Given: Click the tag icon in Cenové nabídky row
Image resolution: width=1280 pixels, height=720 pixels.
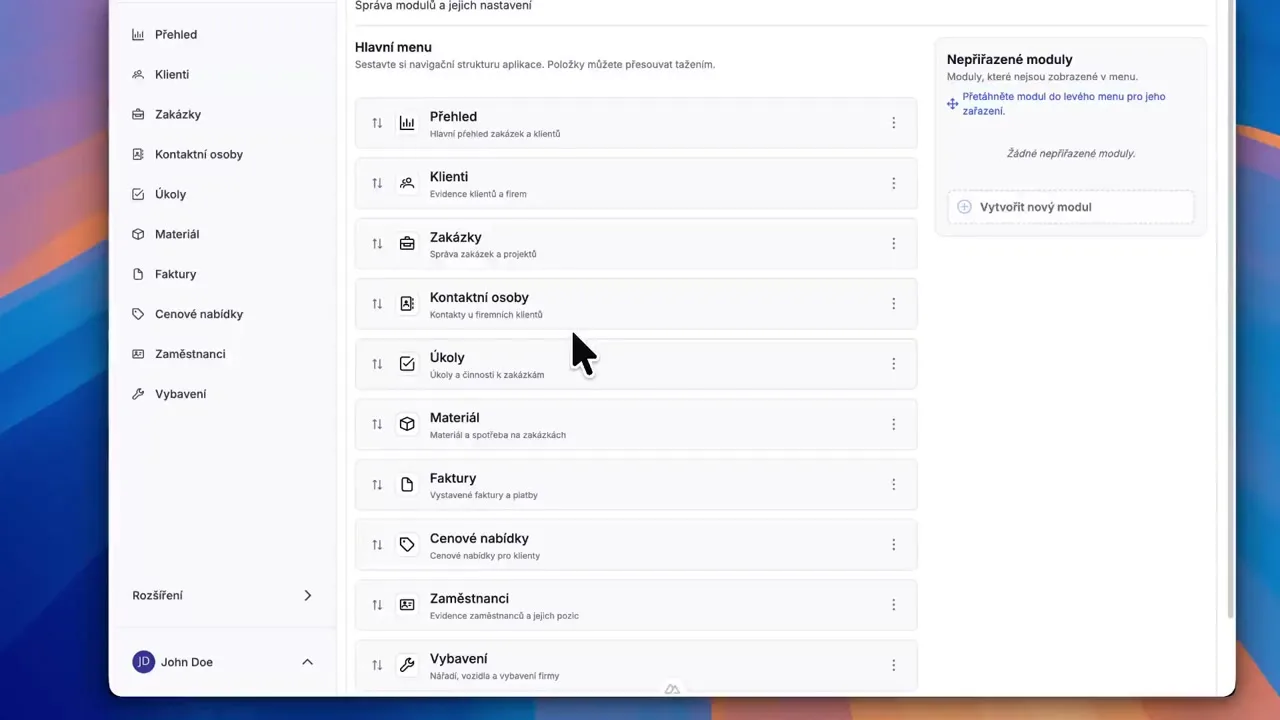Looking at the screenshot, I should tap(407, 545).
